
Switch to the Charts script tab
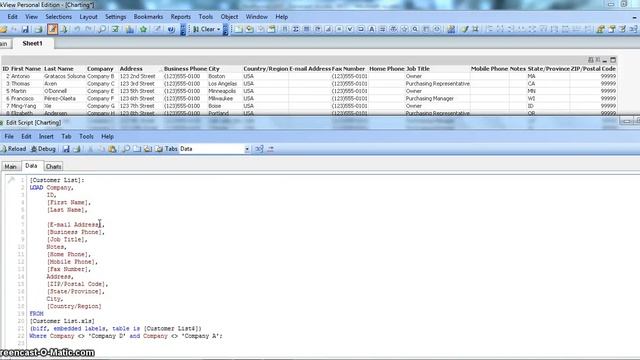pos(53,167)
